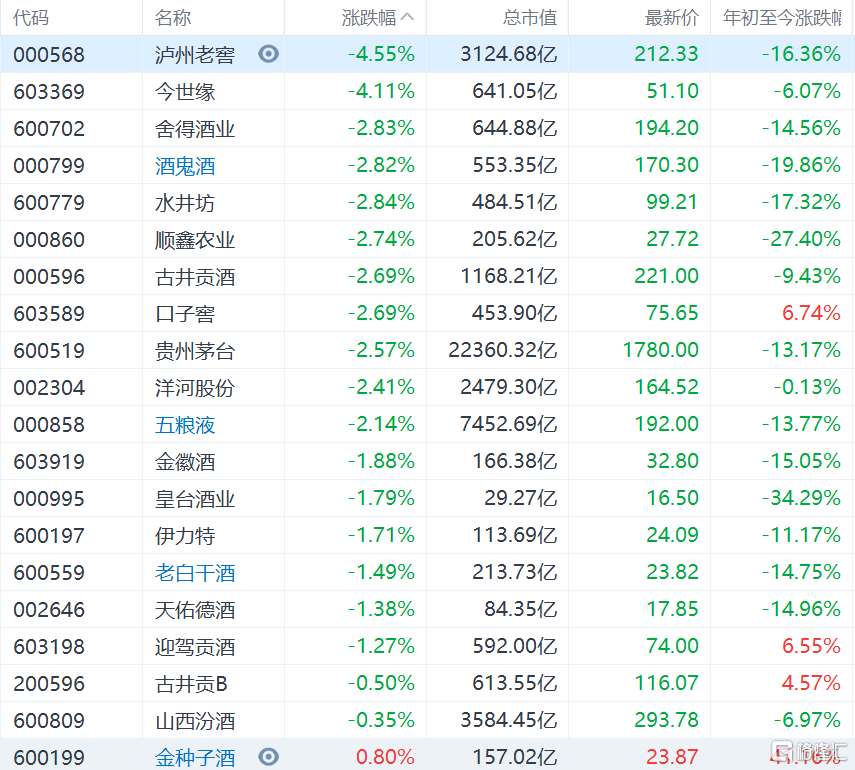This screenshot has width=855, height=770.
Task: Select stock code 600519
Action: [x=49, y=351]
